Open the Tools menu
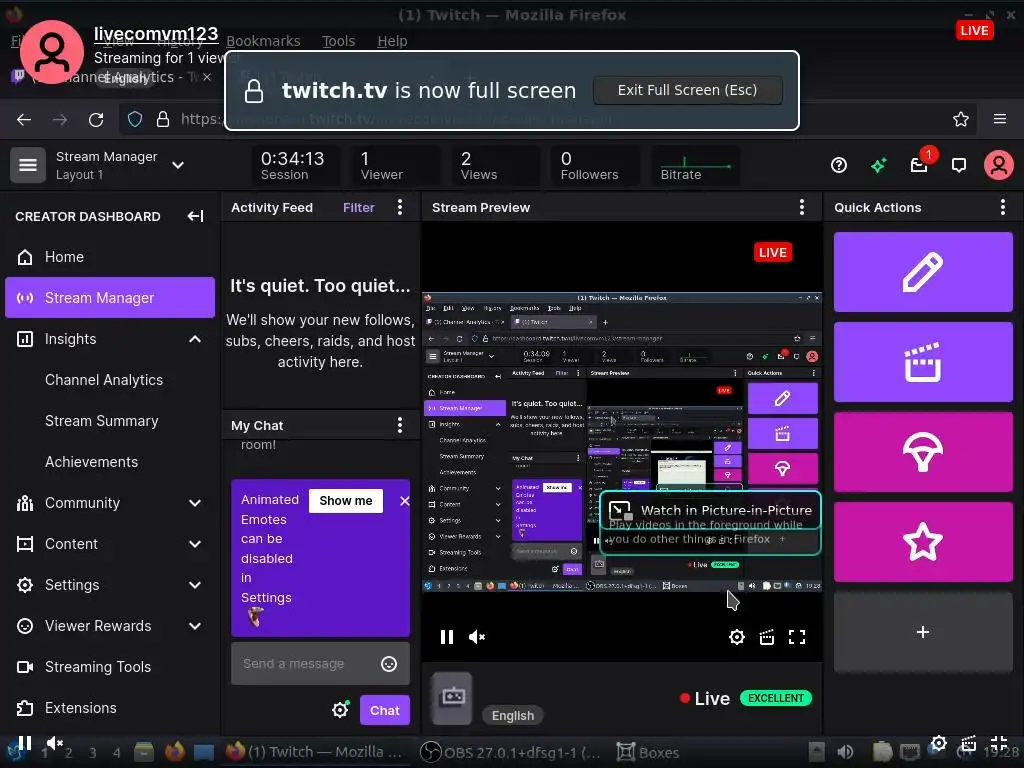 click(338, 41)
